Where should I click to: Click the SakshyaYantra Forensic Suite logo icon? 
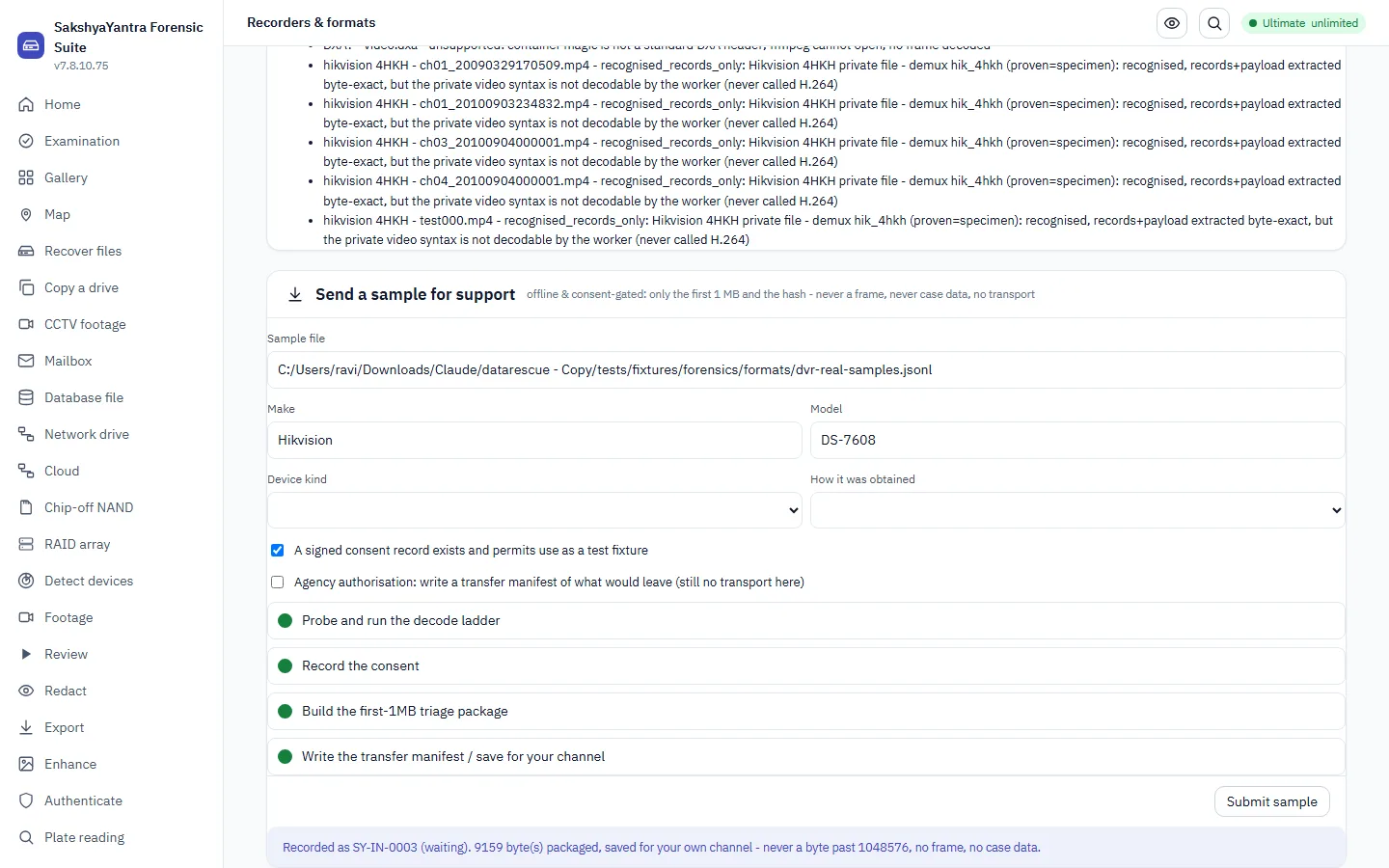[x=31, y=45]
